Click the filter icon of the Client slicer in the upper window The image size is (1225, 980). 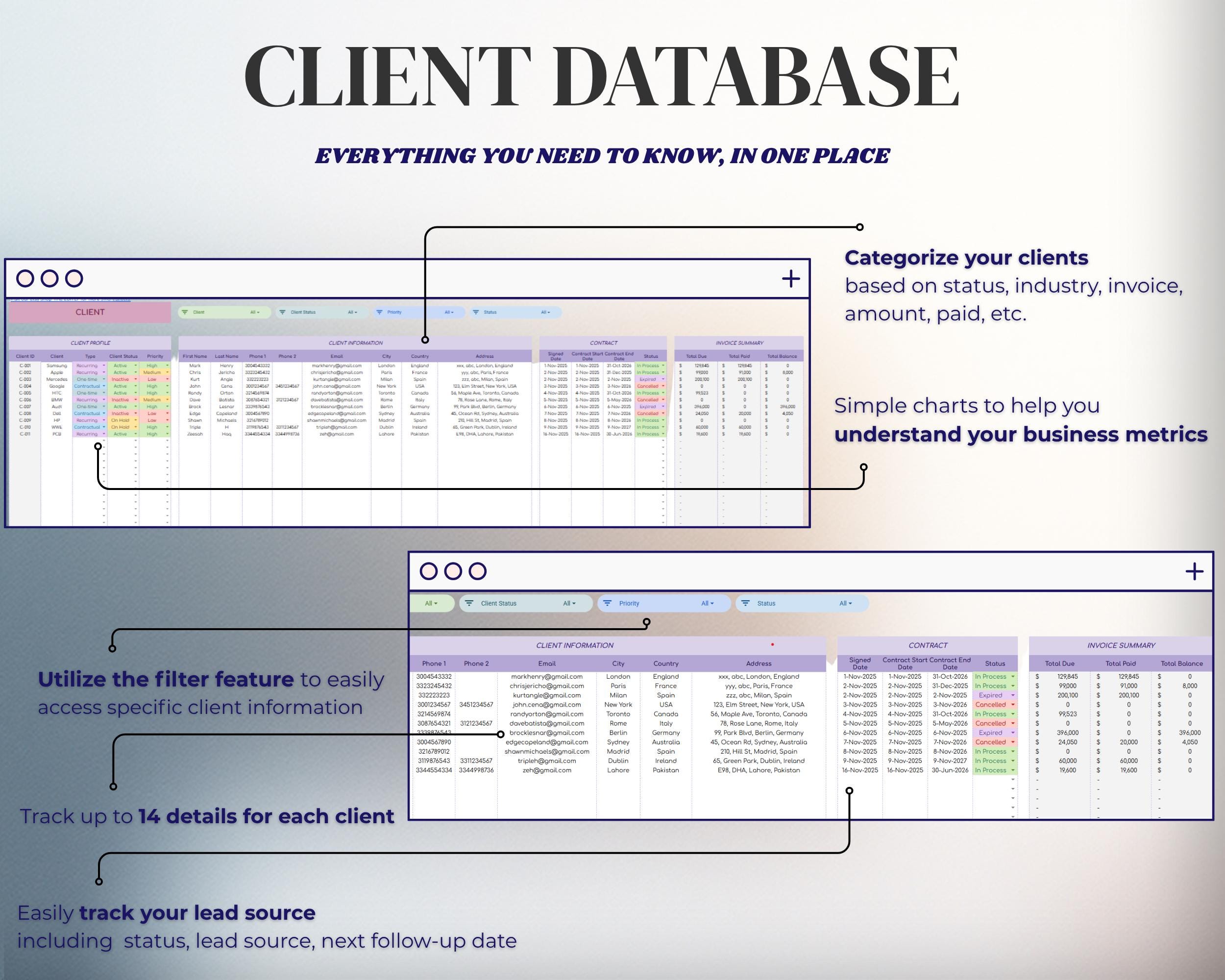tap(185, 312)
